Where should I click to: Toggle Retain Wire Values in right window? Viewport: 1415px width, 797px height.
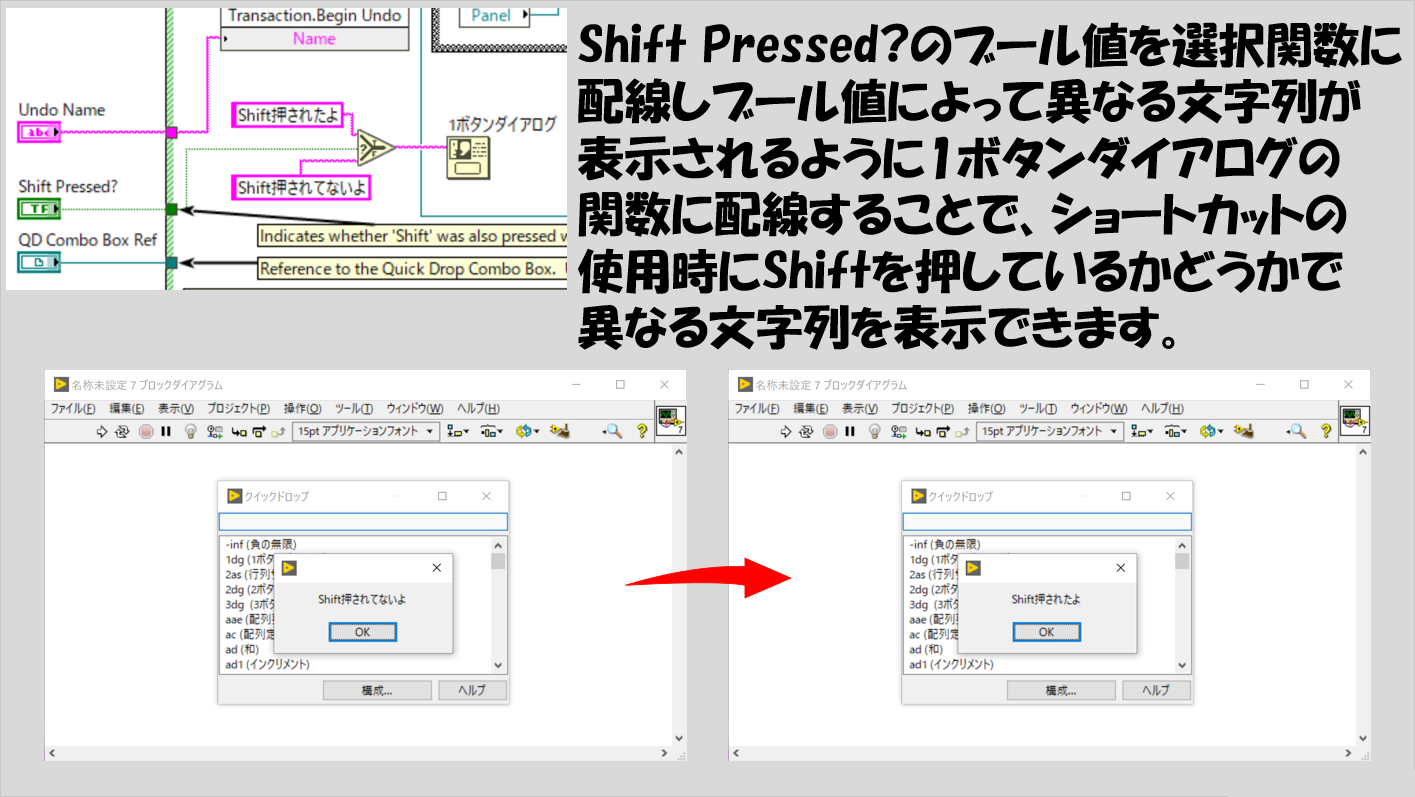[899, 431]
